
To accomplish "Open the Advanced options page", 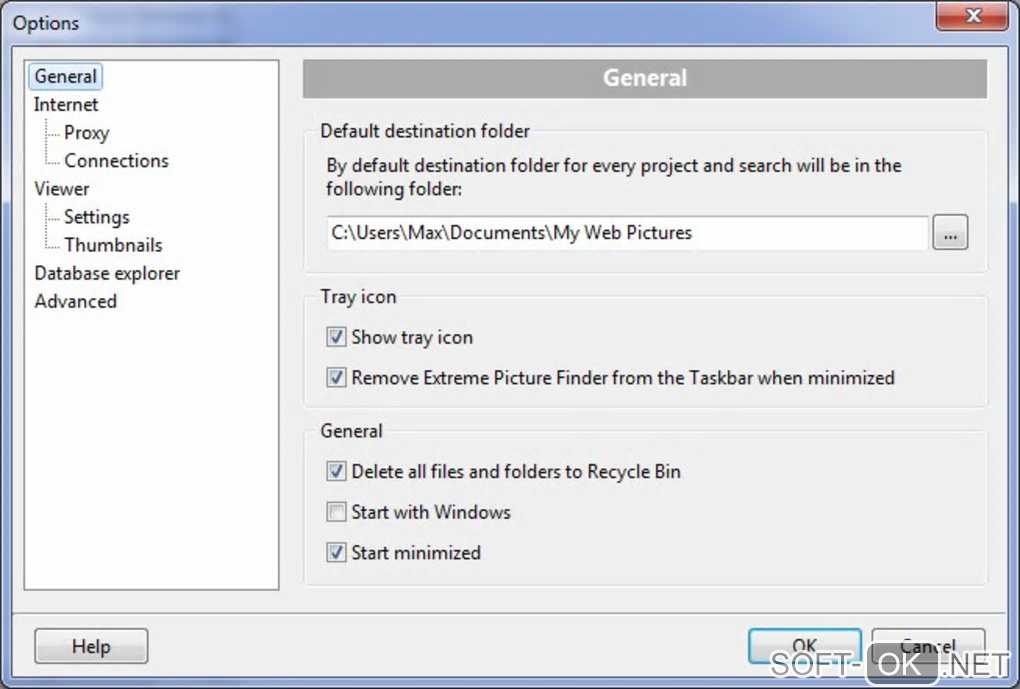I will [76, 302].
